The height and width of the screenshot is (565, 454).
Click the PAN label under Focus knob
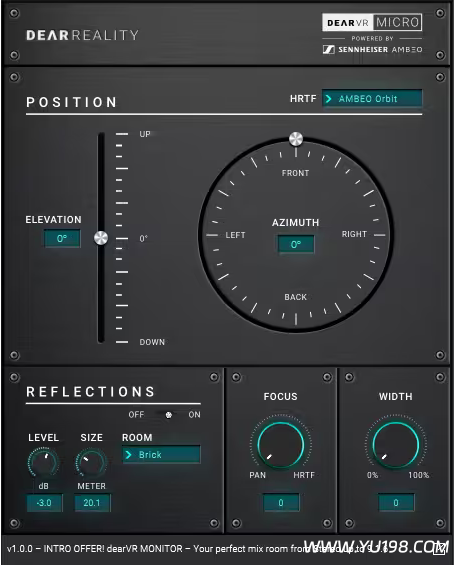(x=257, y=475)
